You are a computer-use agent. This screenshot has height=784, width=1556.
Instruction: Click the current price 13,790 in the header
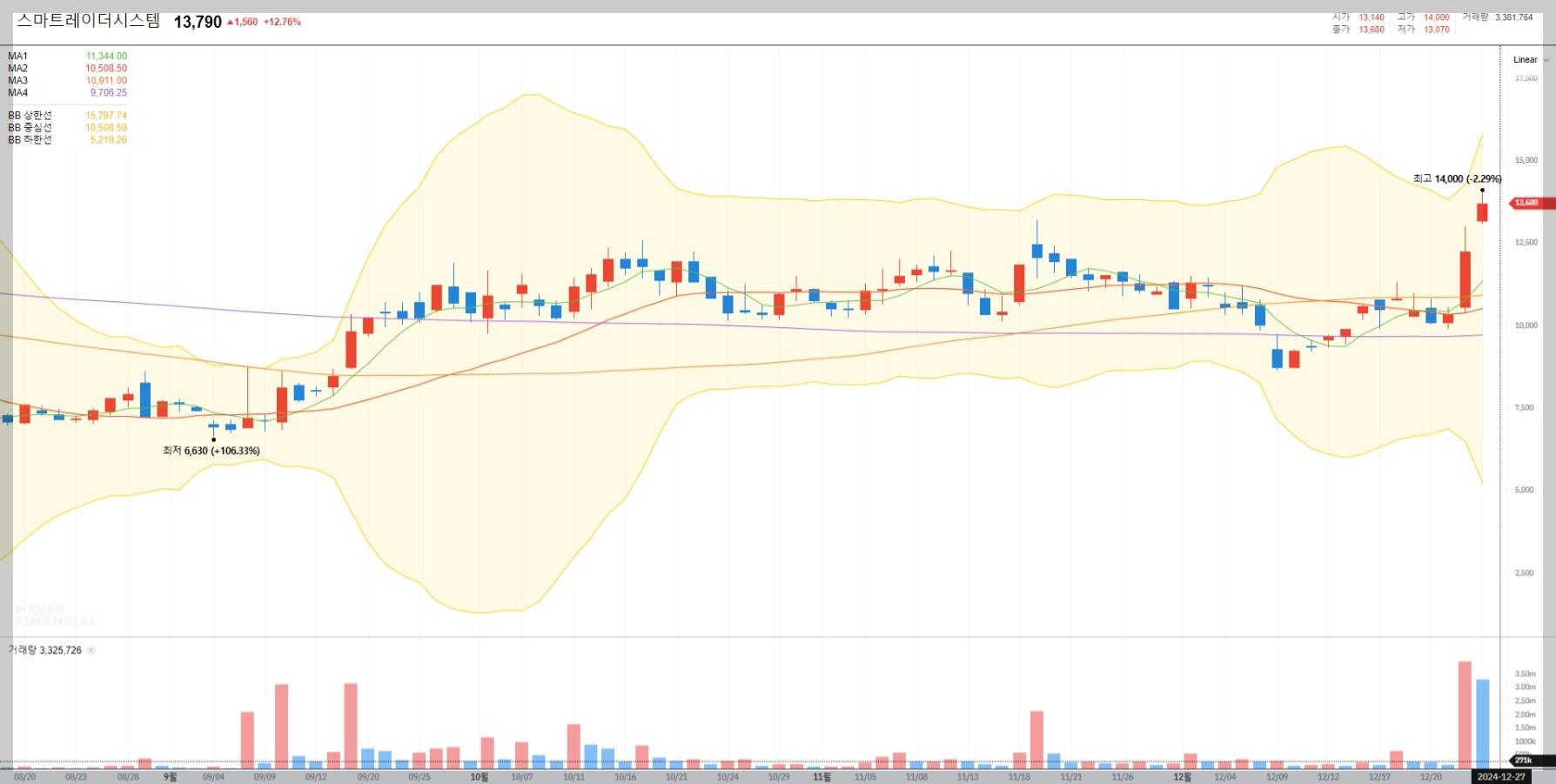tap(198, 22)
